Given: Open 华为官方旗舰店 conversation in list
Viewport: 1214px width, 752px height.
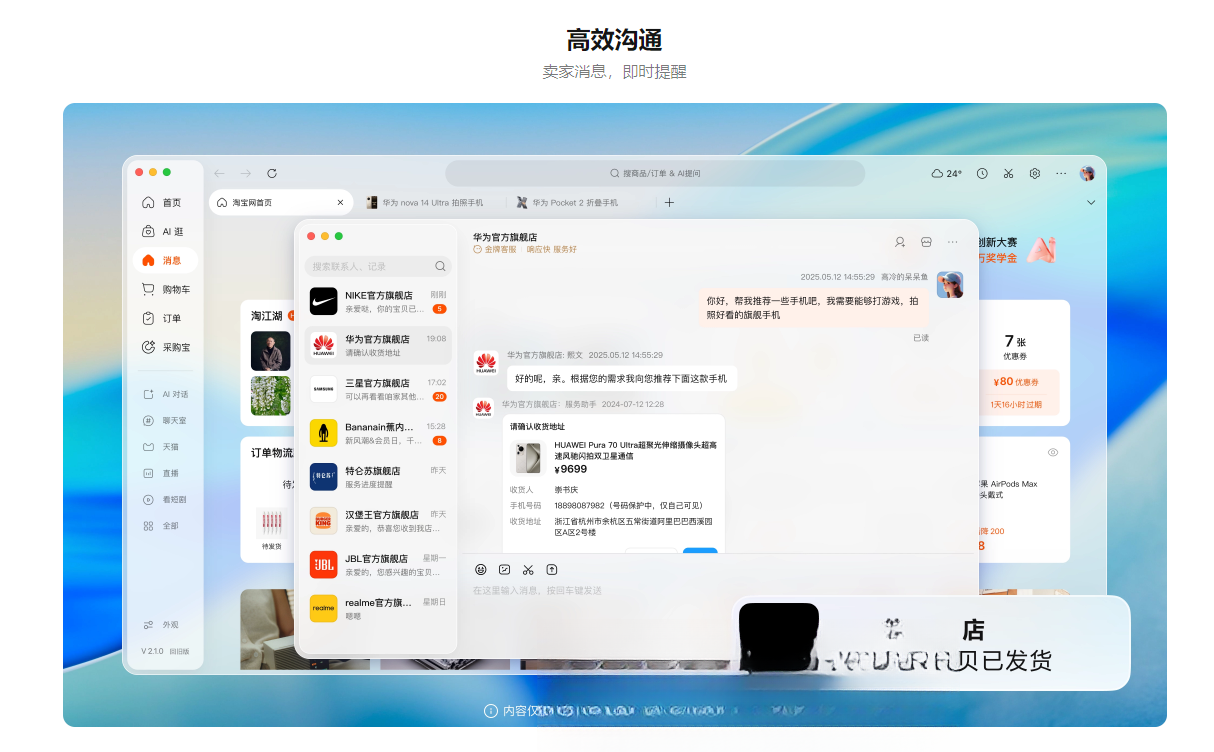Looking at the screenshot, I should pos(378,345).
